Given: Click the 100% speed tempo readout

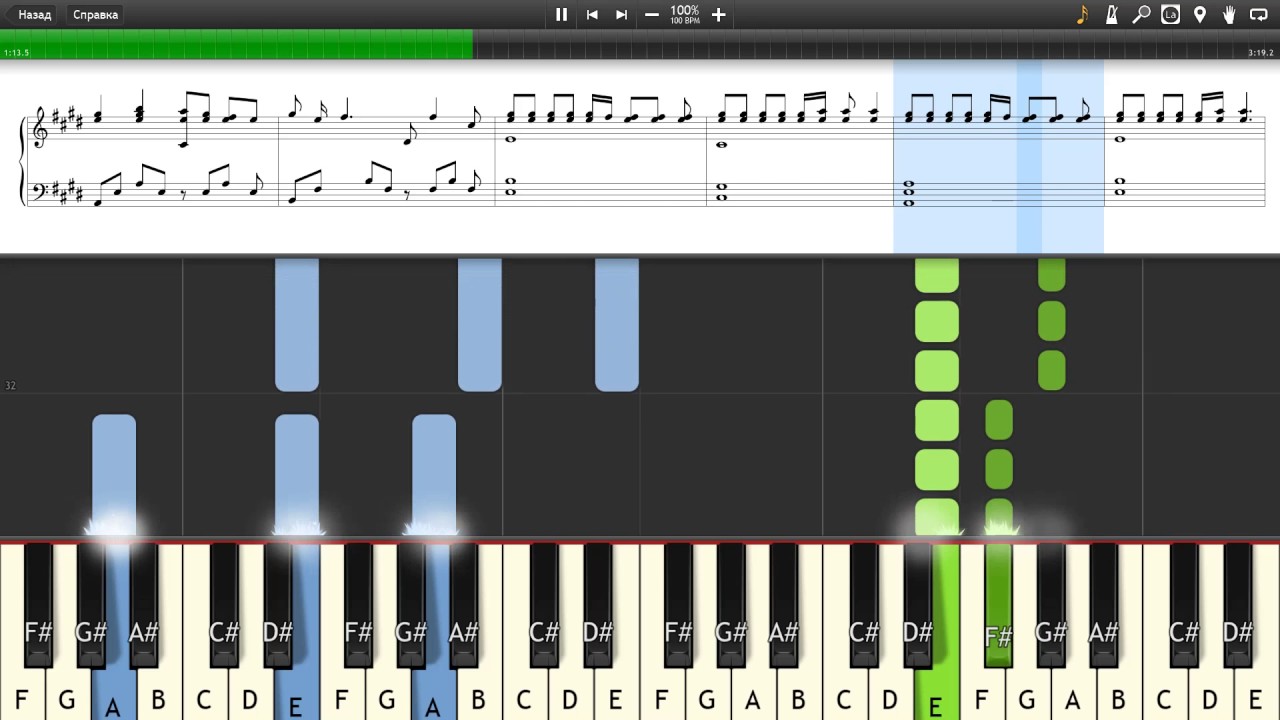Looking at the screenshot, I should [x=685, y=14].
